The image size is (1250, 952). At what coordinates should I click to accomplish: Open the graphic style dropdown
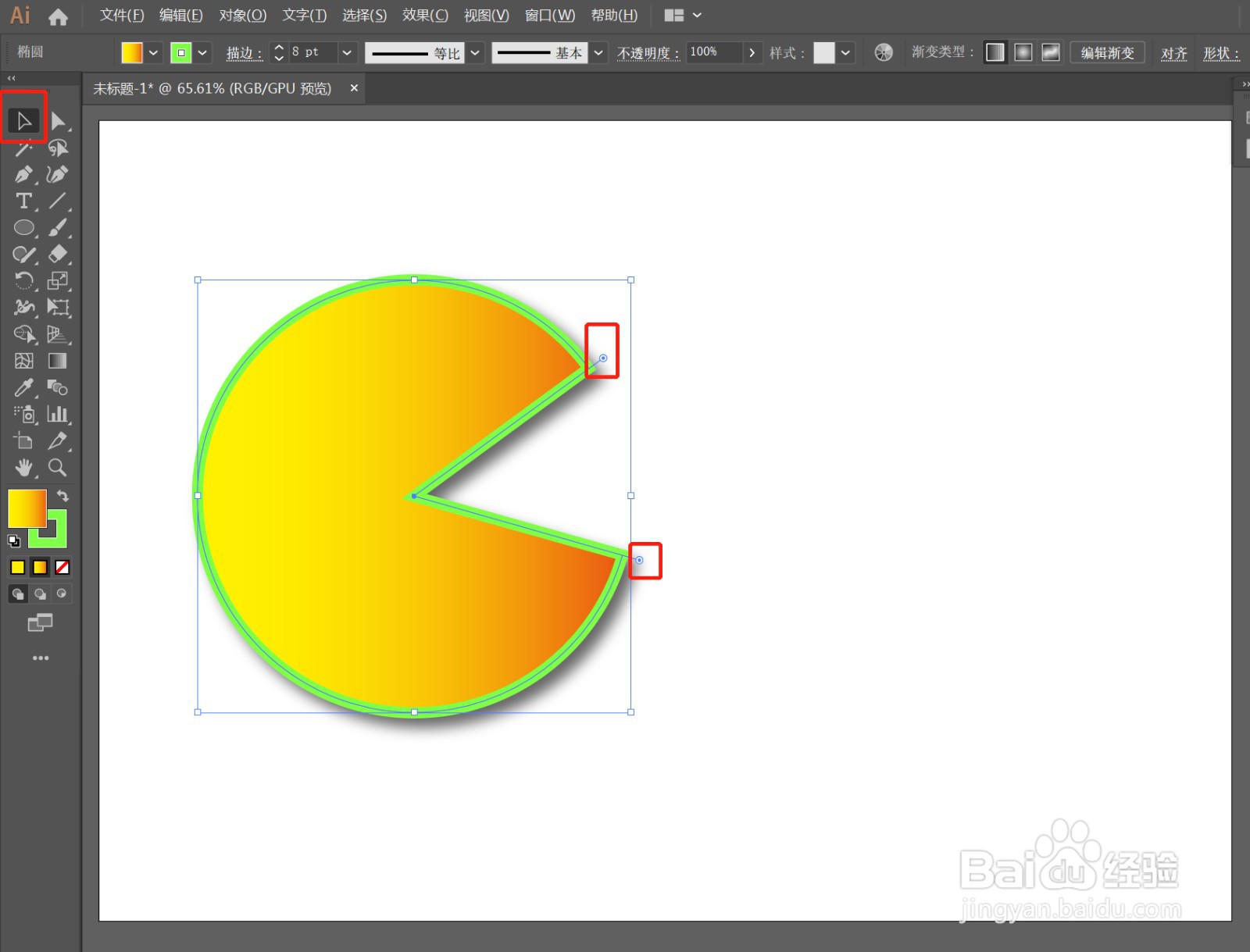tap(846, 52)
